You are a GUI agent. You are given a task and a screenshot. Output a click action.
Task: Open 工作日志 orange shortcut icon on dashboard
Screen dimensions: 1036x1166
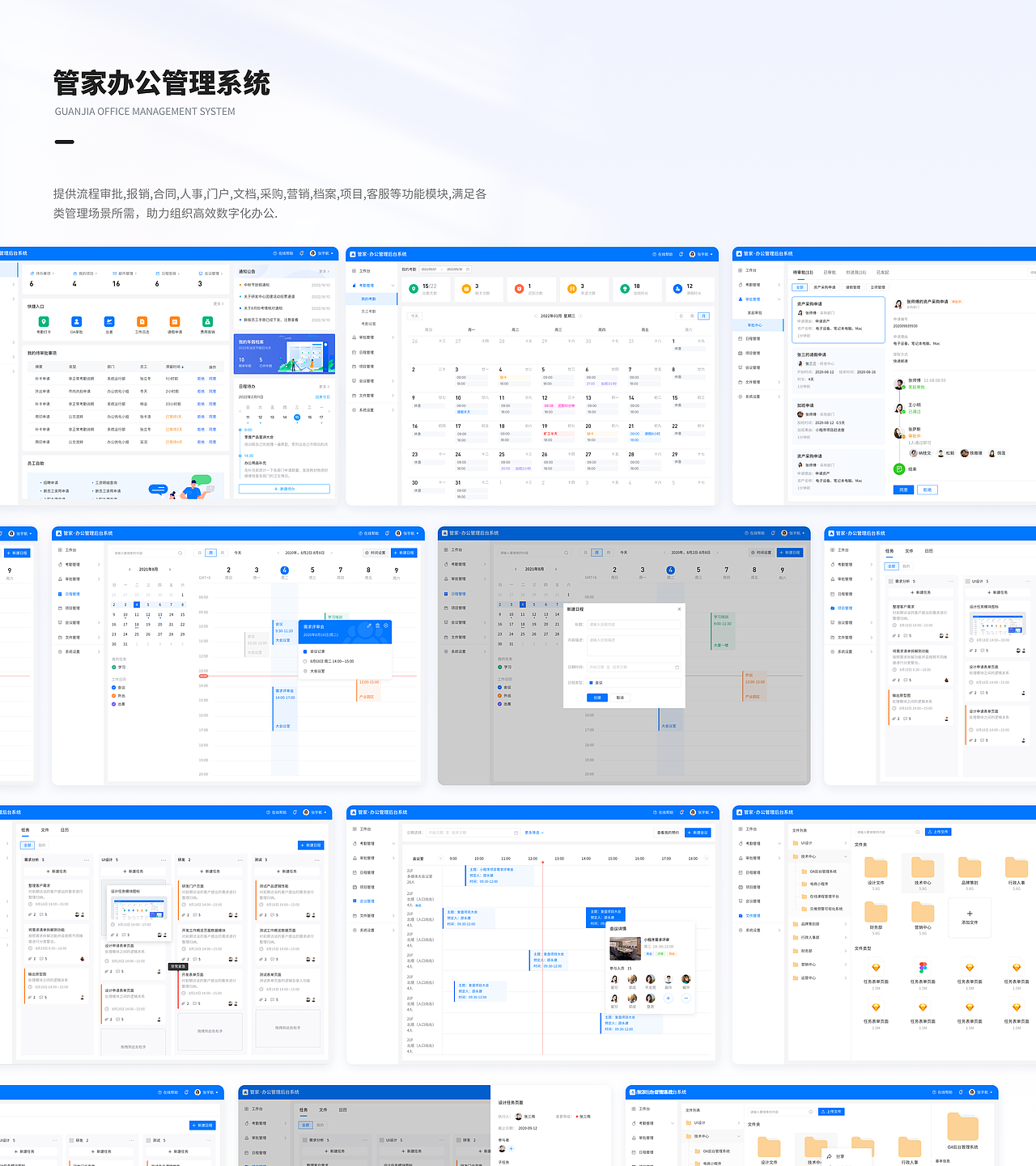coord(142,321)
